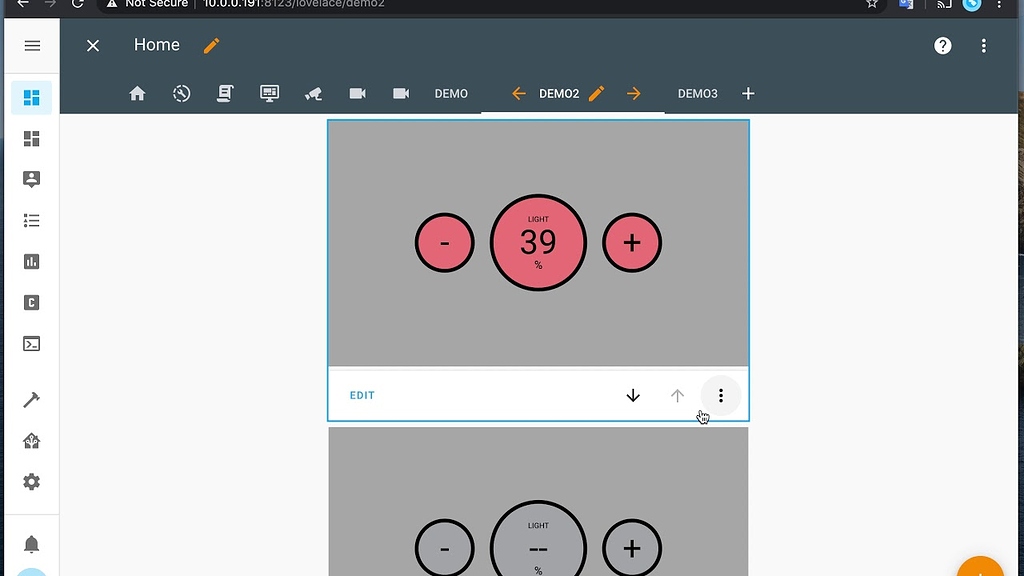
Task: Open Developer Tools hammer icon in sidebar
Action: tap(30, 399)
